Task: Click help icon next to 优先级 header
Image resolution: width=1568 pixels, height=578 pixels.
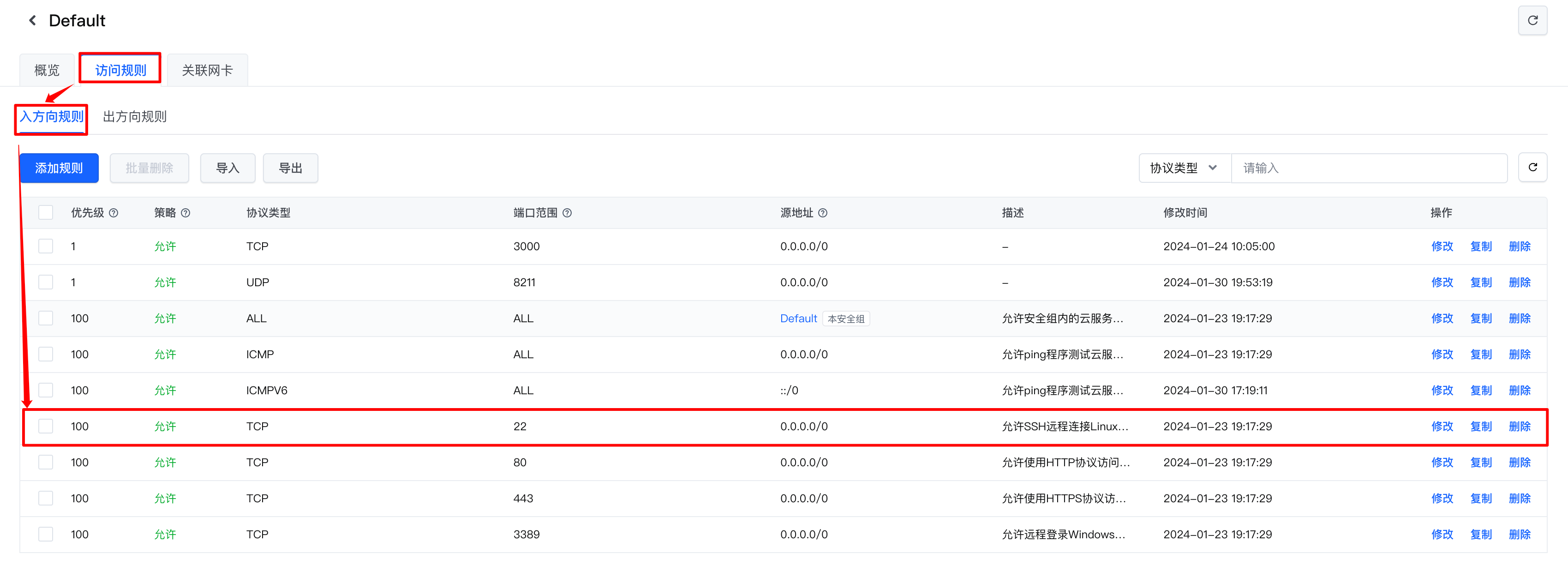Action: tap(114, 213)
